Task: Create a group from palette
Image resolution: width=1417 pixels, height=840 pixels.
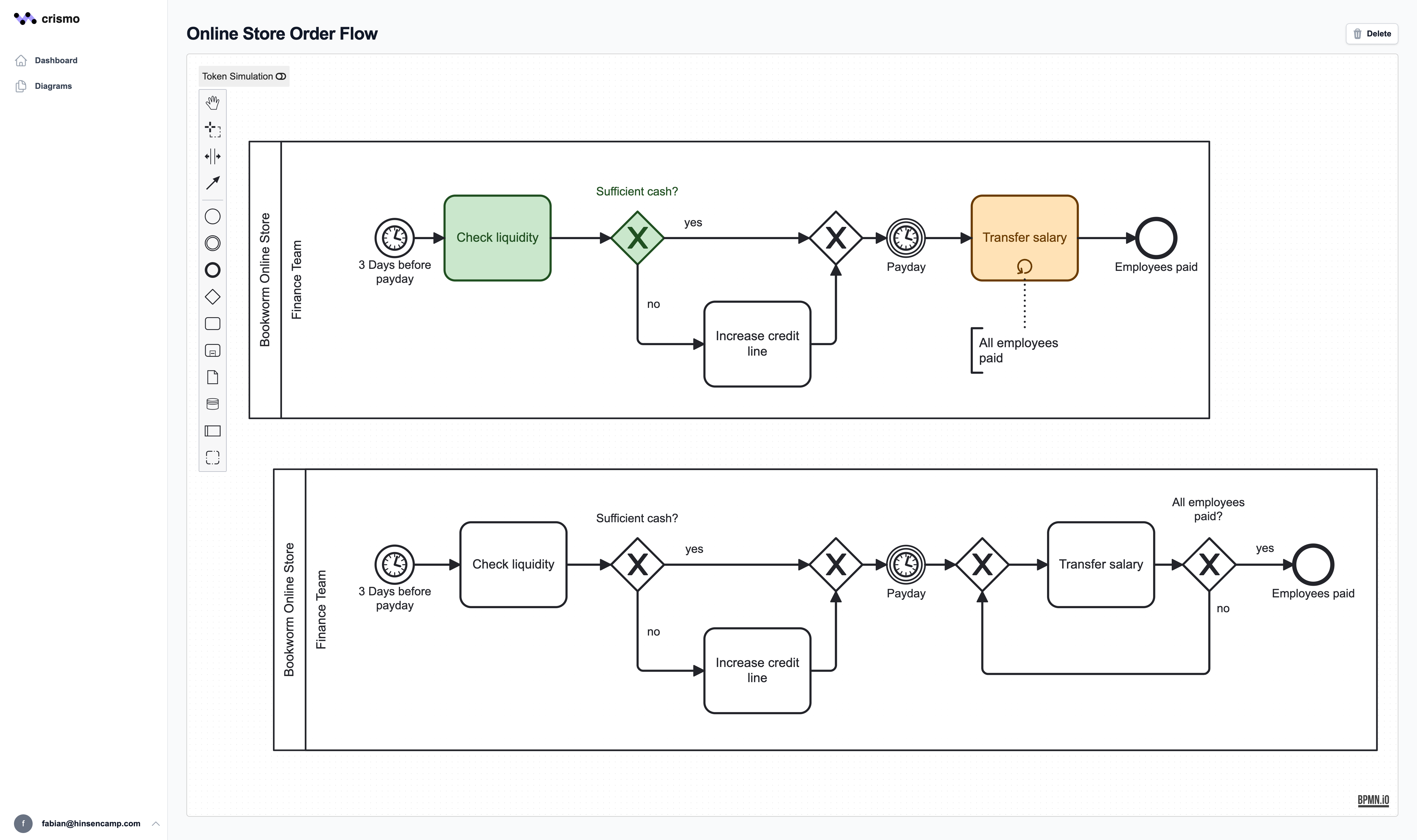Action: [x=212, y=457]
